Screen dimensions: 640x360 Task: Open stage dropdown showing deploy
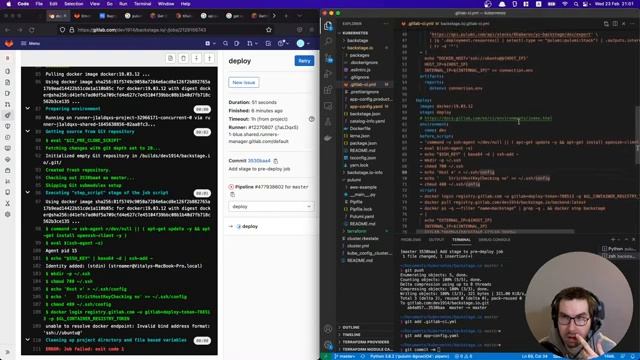pos(271,207)
